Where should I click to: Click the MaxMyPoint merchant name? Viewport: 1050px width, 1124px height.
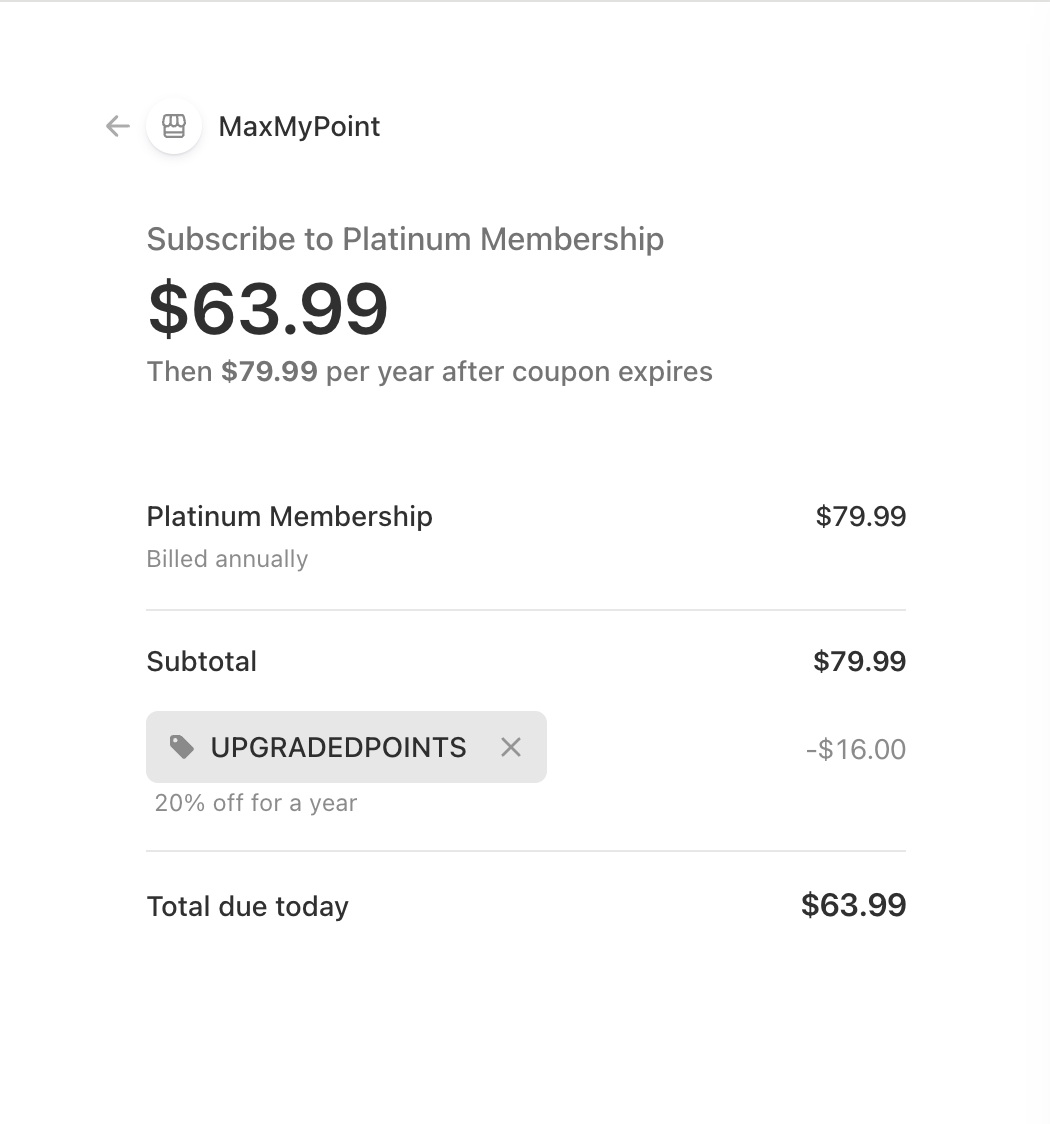[x=299, y=127]
